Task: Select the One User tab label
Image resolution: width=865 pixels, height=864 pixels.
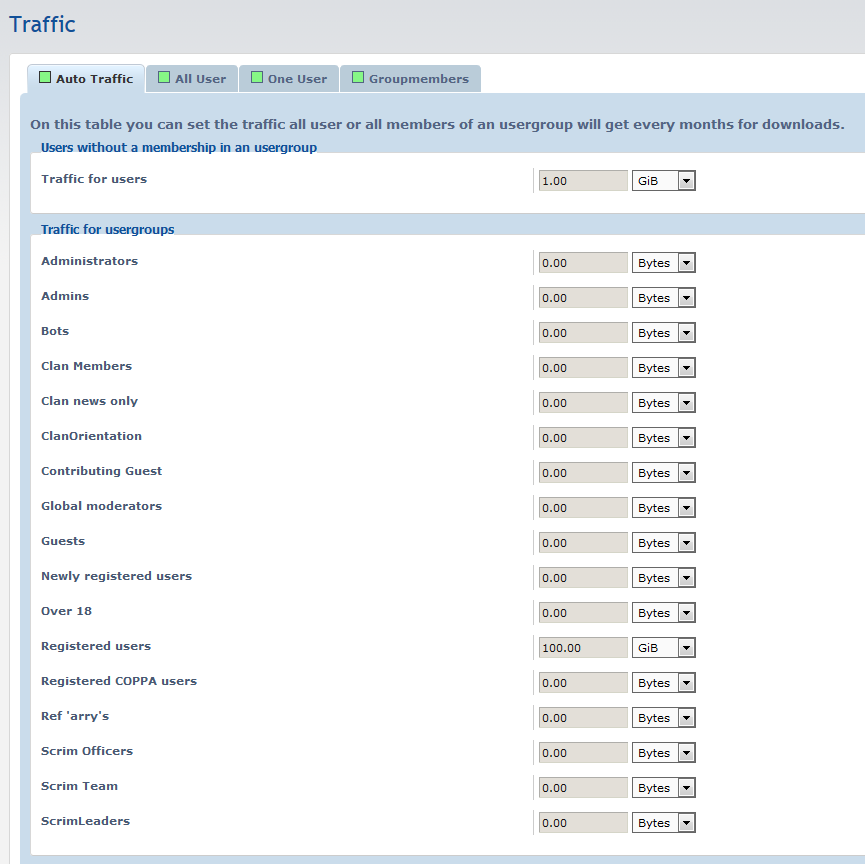Action: click(297, 79)
